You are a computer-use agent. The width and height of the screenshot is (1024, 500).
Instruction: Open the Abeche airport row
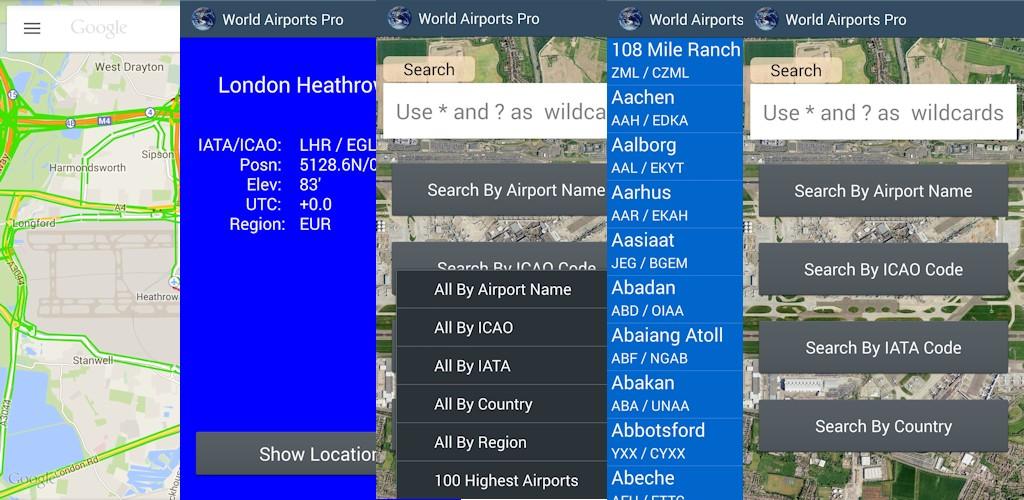pos(675,484)
